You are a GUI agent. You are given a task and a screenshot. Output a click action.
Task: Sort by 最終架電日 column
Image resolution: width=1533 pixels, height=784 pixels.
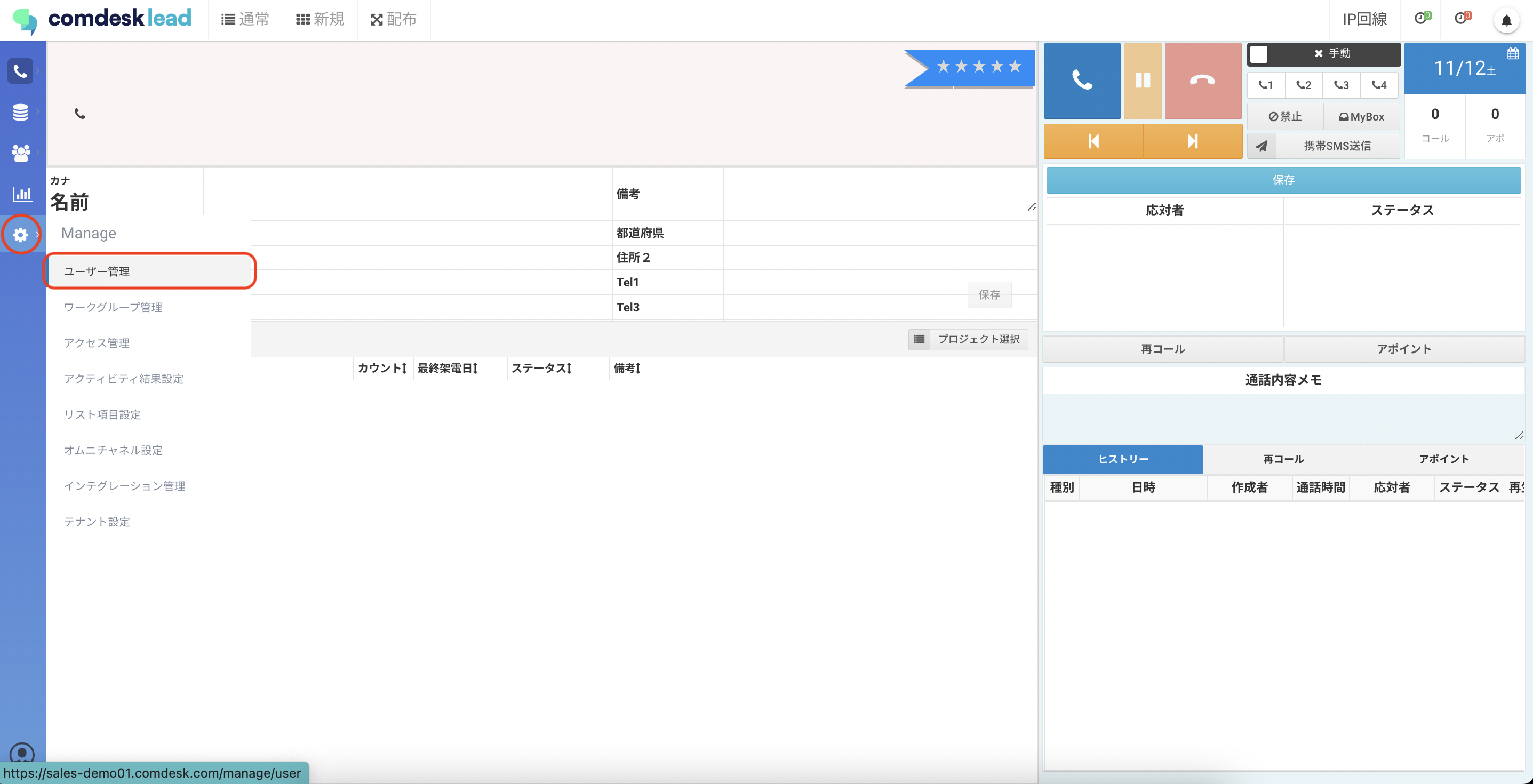pyautogui.click(x=447, y=368)
